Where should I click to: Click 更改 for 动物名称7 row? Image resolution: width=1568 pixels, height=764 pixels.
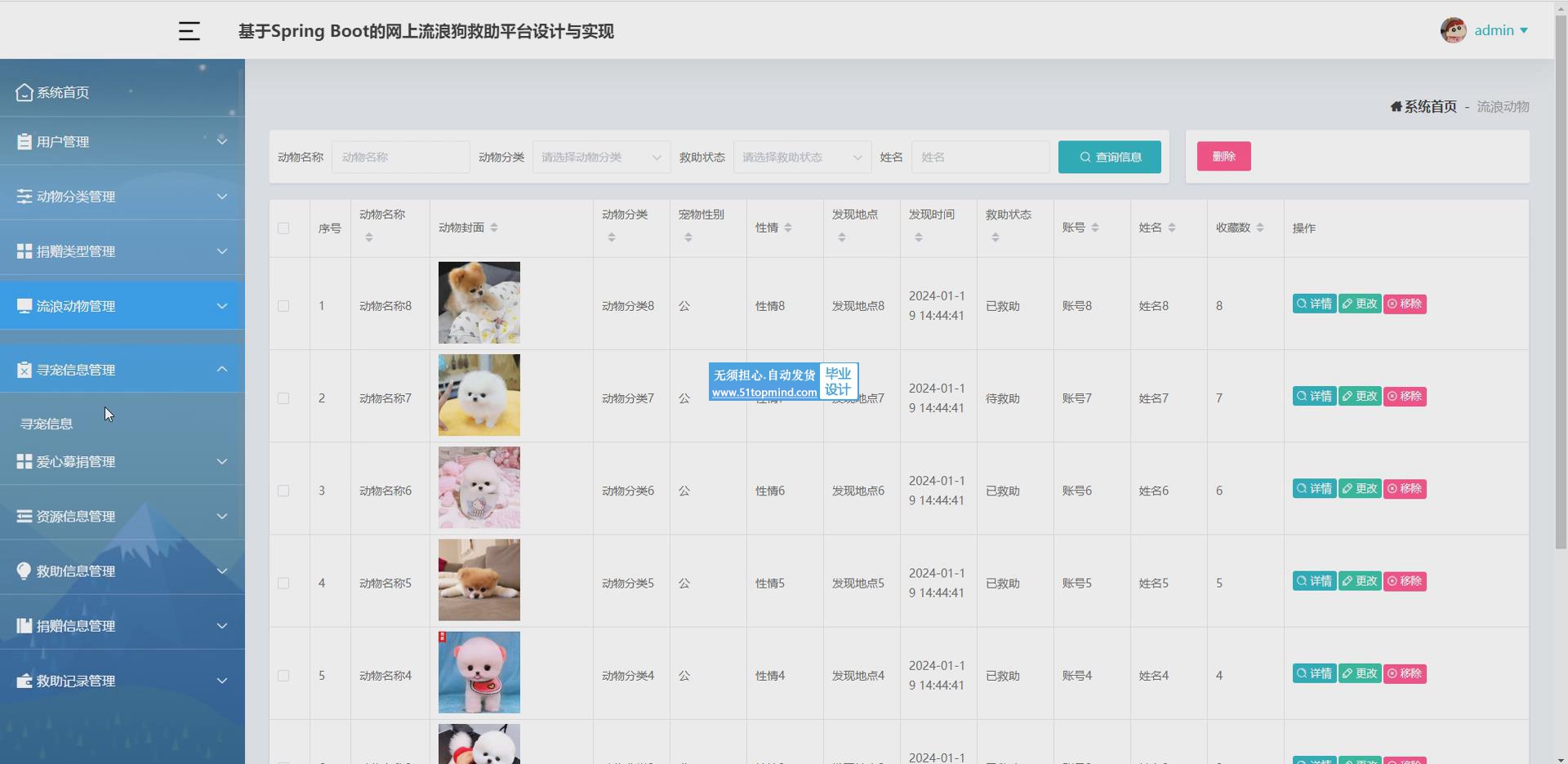(1360, 396)
